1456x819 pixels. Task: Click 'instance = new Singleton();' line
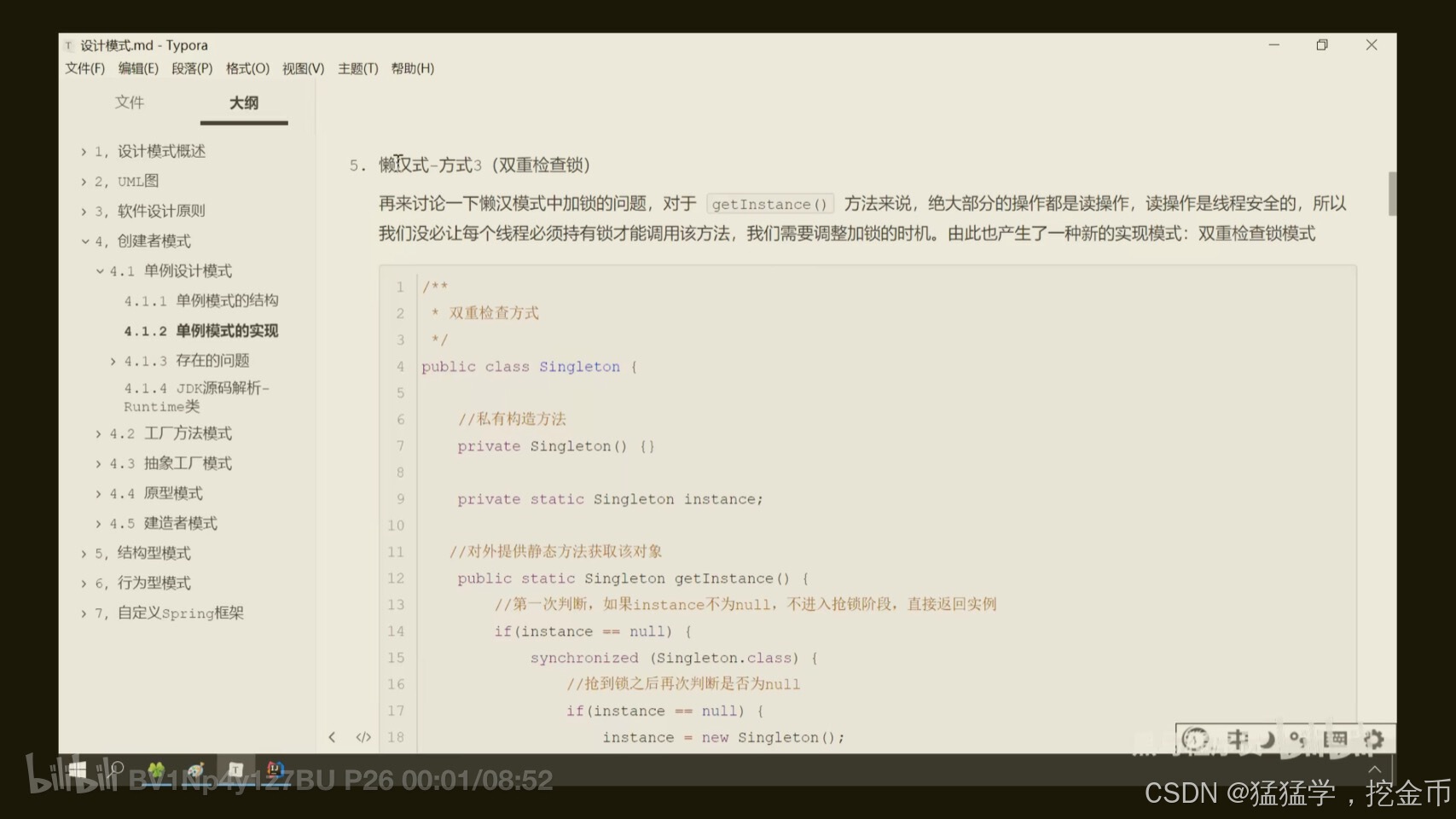pyautogui.click(x=723, y=737)
